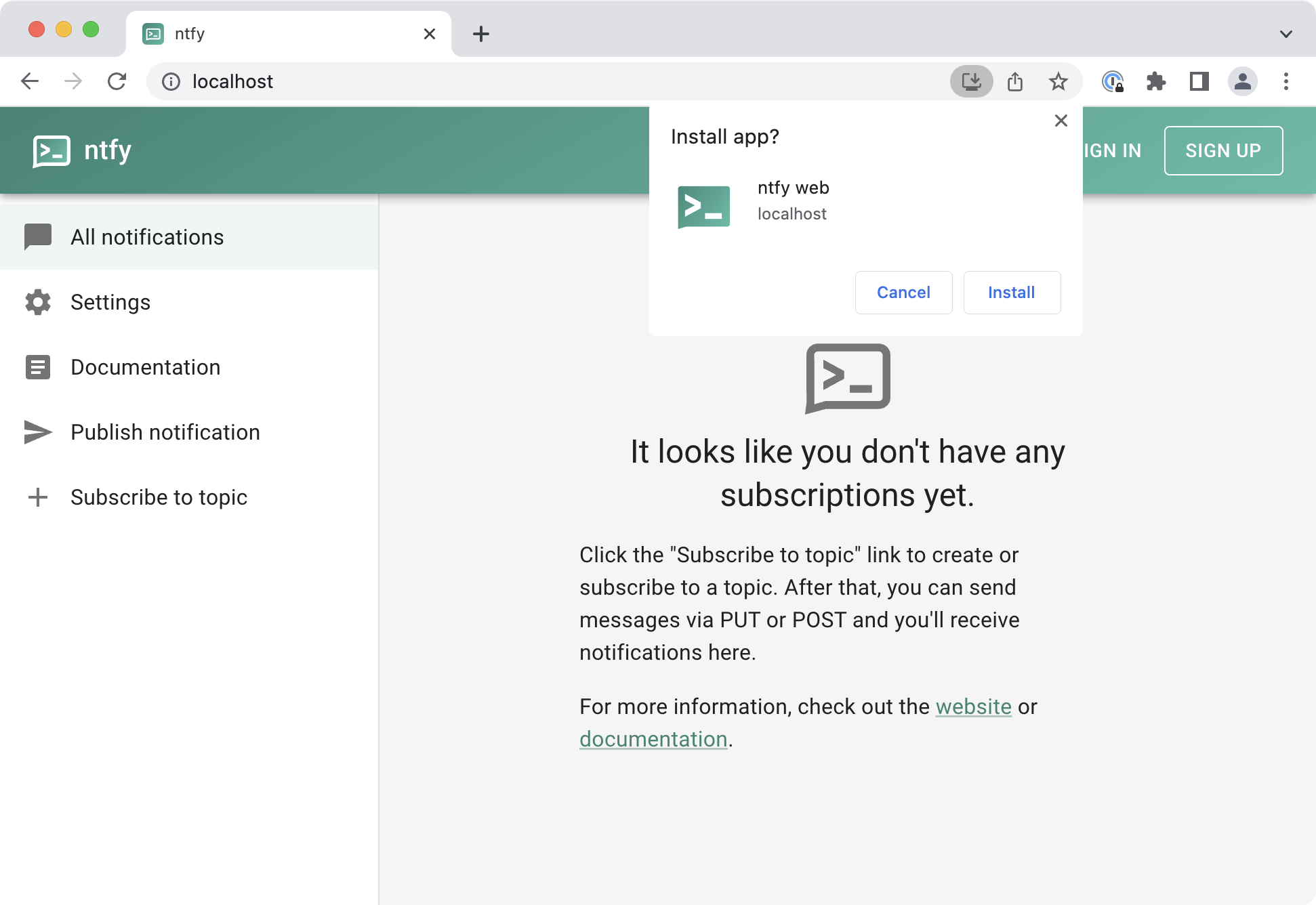Click the localhost address bar
Image resolution: width=1316 pixels, height=905 pixels.
coord(542,82)
